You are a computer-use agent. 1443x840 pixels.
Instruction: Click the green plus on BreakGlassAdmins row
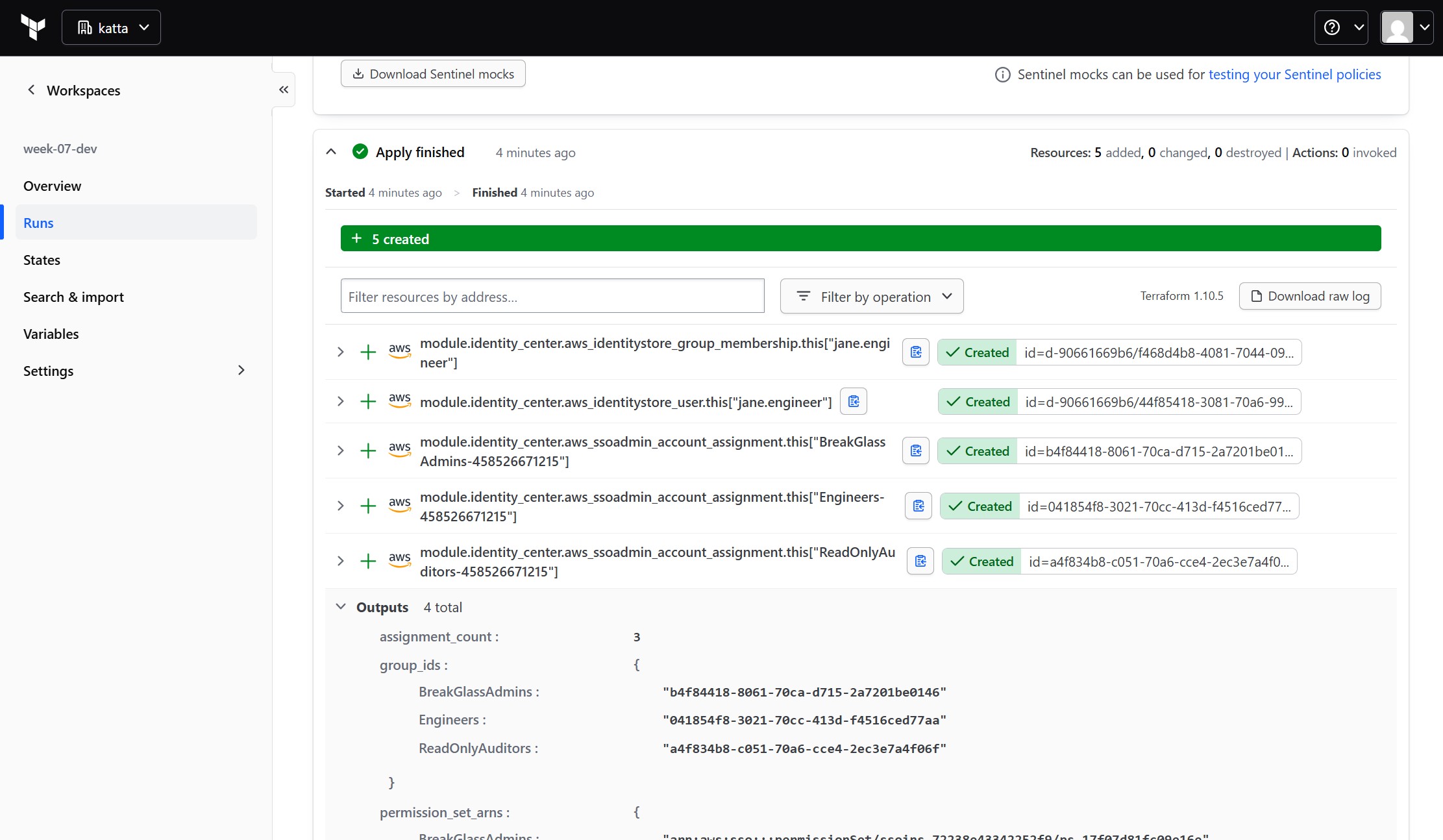click(x=368, y=451)
